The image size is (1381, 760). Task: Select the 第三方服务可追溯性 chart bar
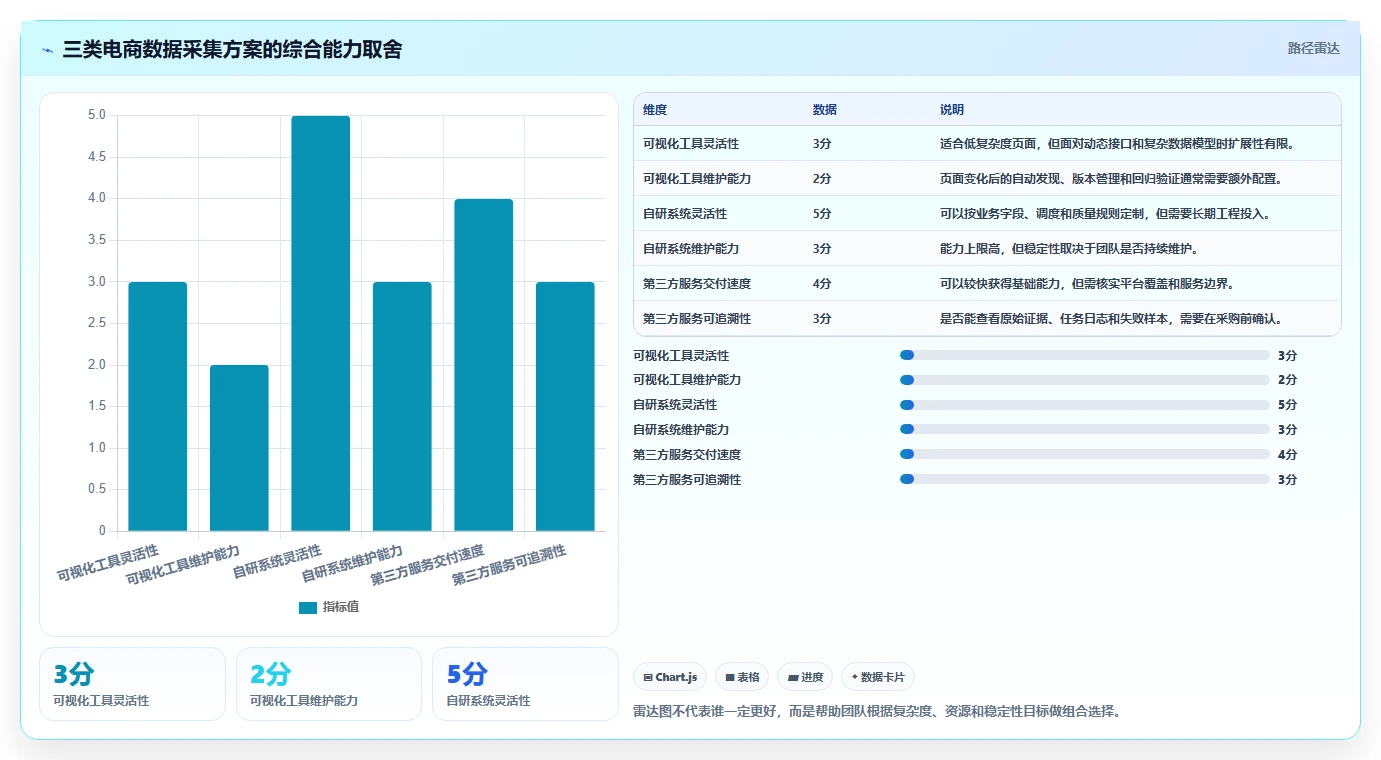[565, 406]
